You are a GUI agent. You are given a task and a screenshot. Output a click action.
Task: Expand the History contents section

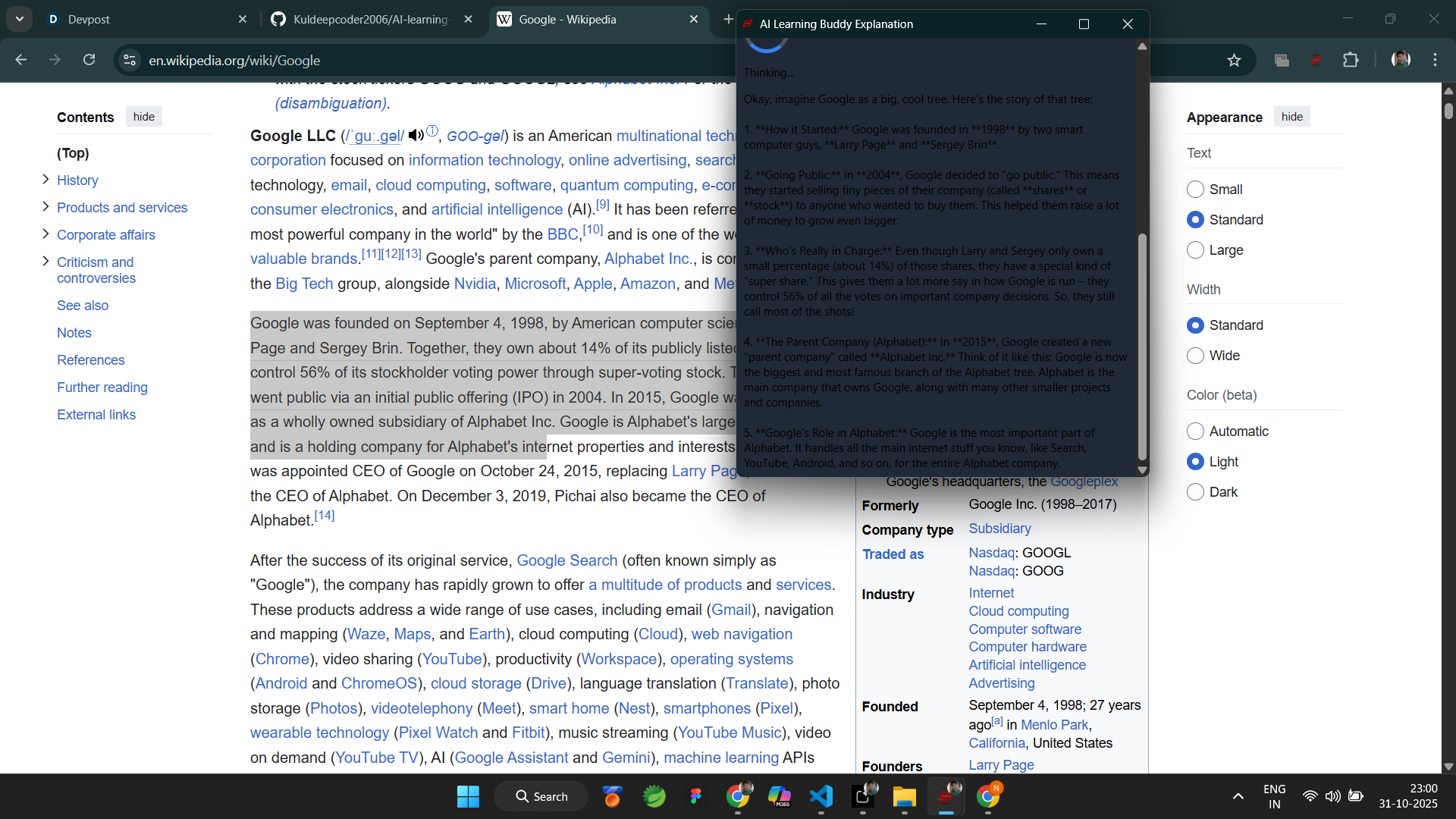[45, 180]
